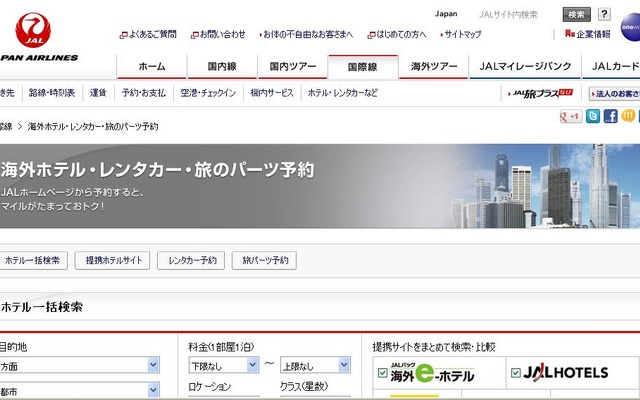The height and width of the screenshot is (400, 640).
Task: Select the 国内ツアー tab
Action: click(x=293, y=67)
